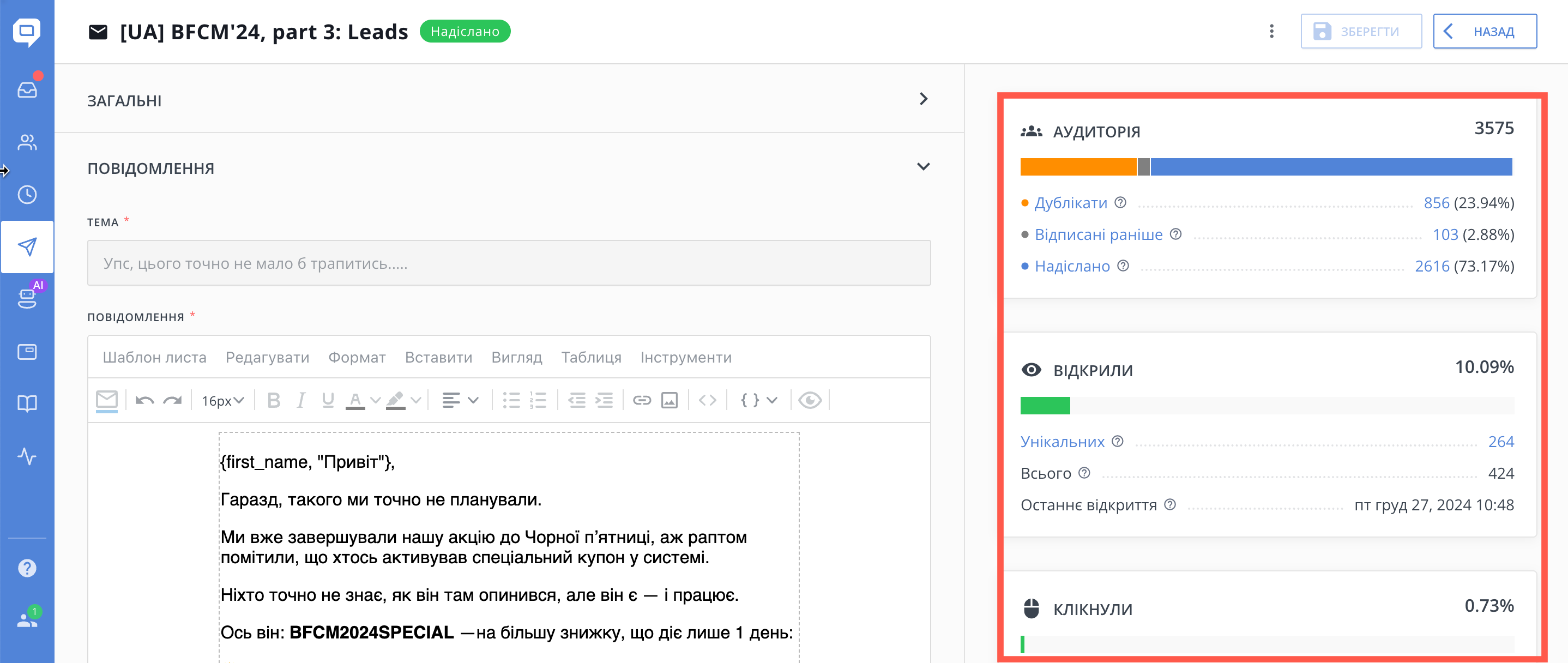
Task: Open the Вставити menu
Action: 438,357
